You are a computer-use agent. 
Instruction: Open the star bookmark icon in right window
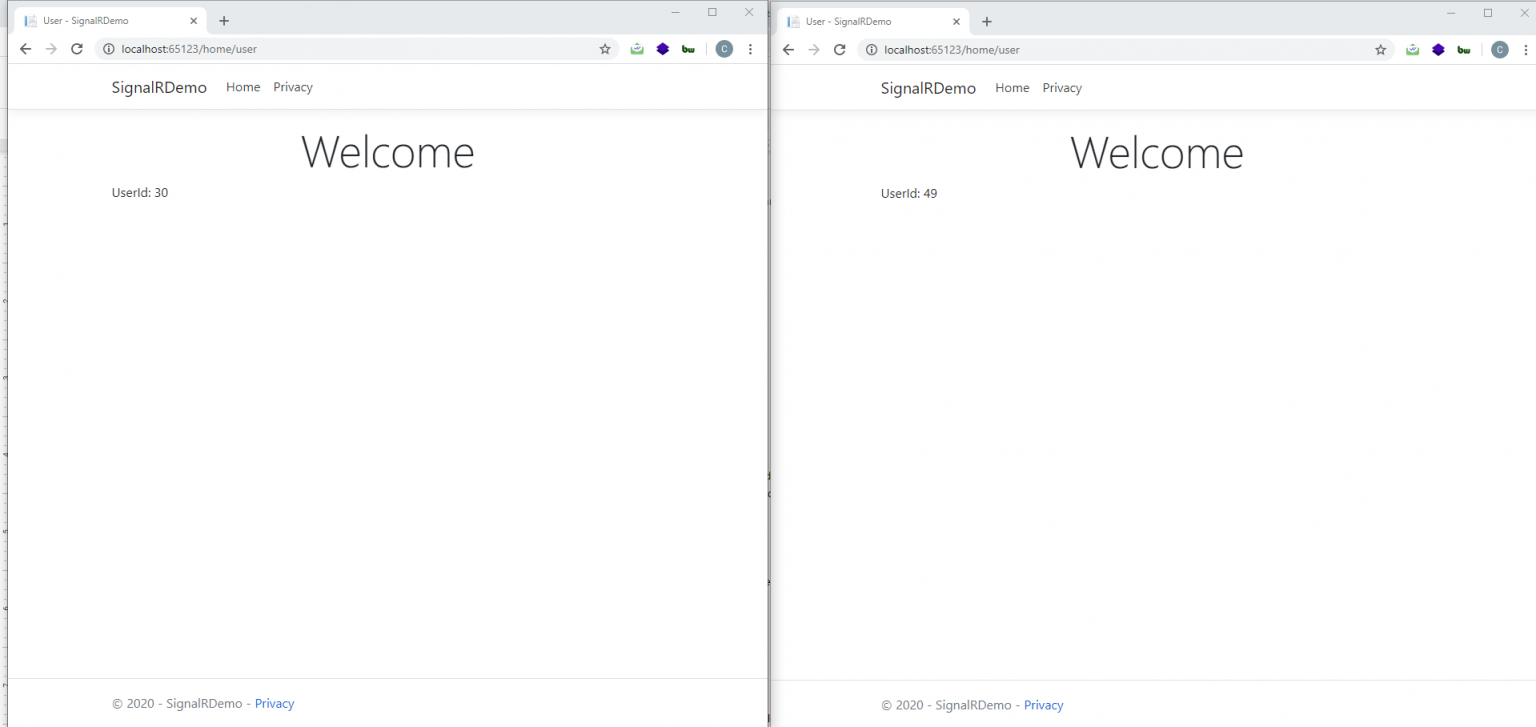point(1380,49)
